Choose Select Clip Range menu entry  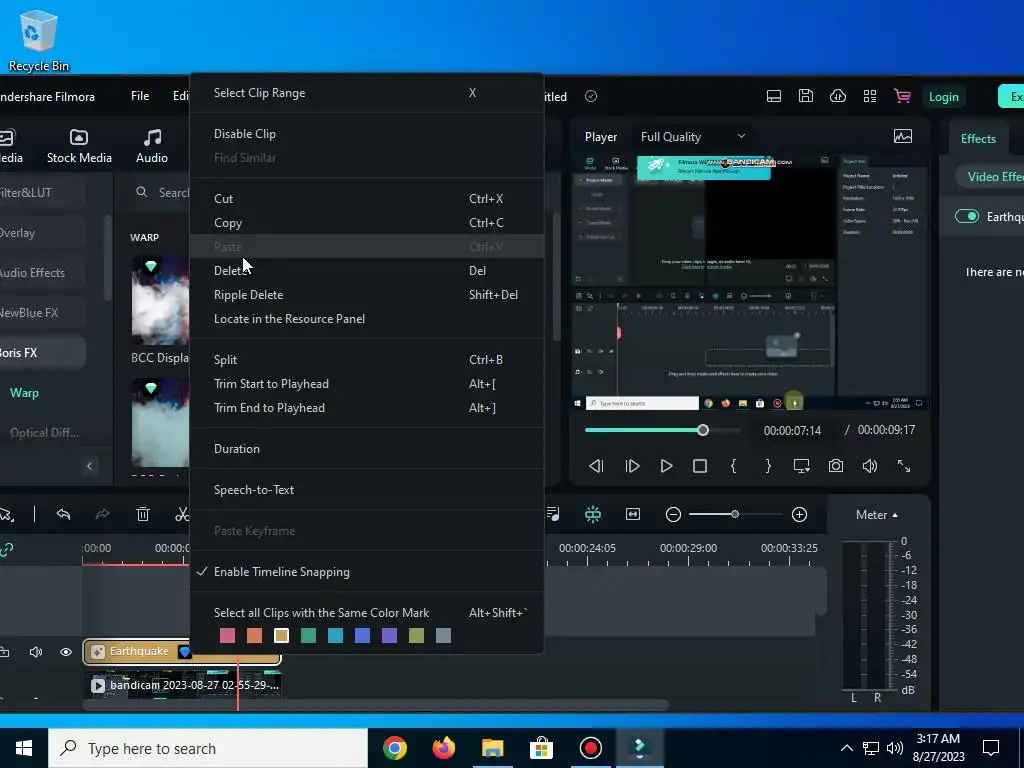tap(367, 93)
